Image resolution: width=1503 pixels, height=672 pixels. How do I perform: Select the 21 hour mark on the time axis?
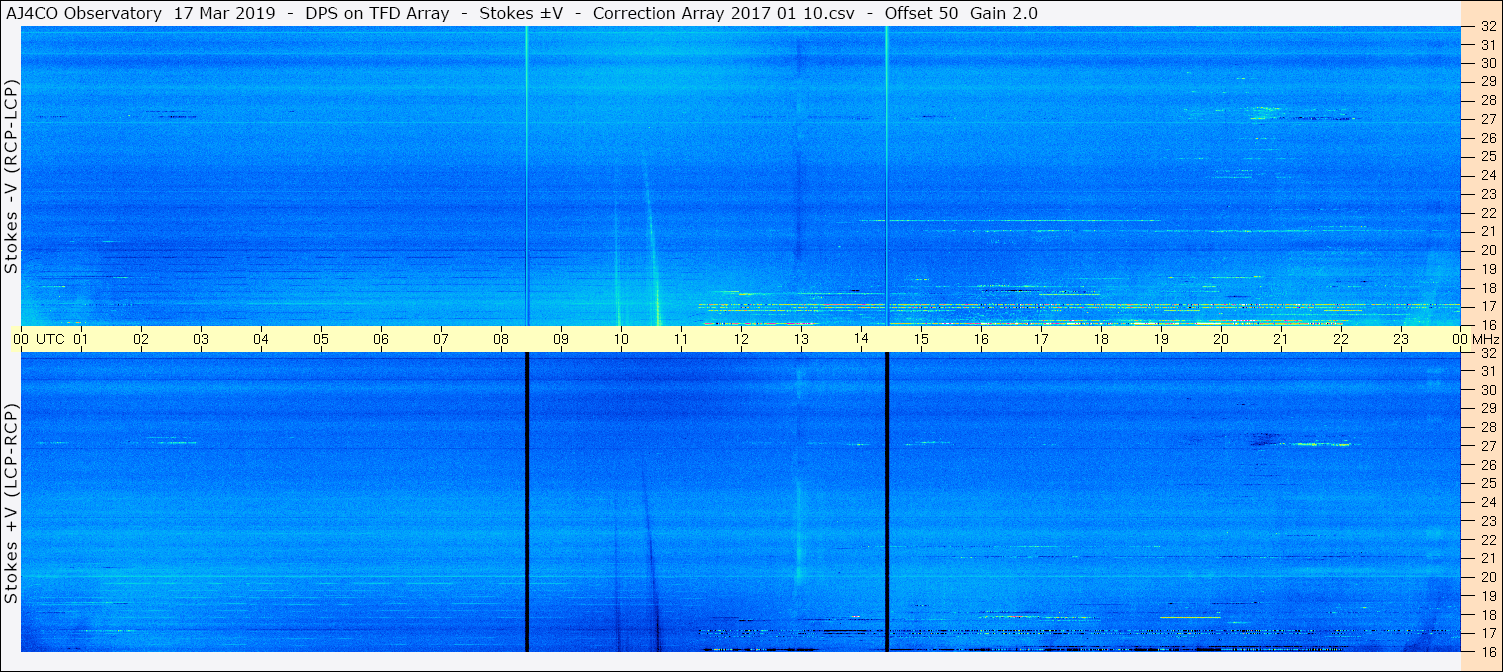1281,339
